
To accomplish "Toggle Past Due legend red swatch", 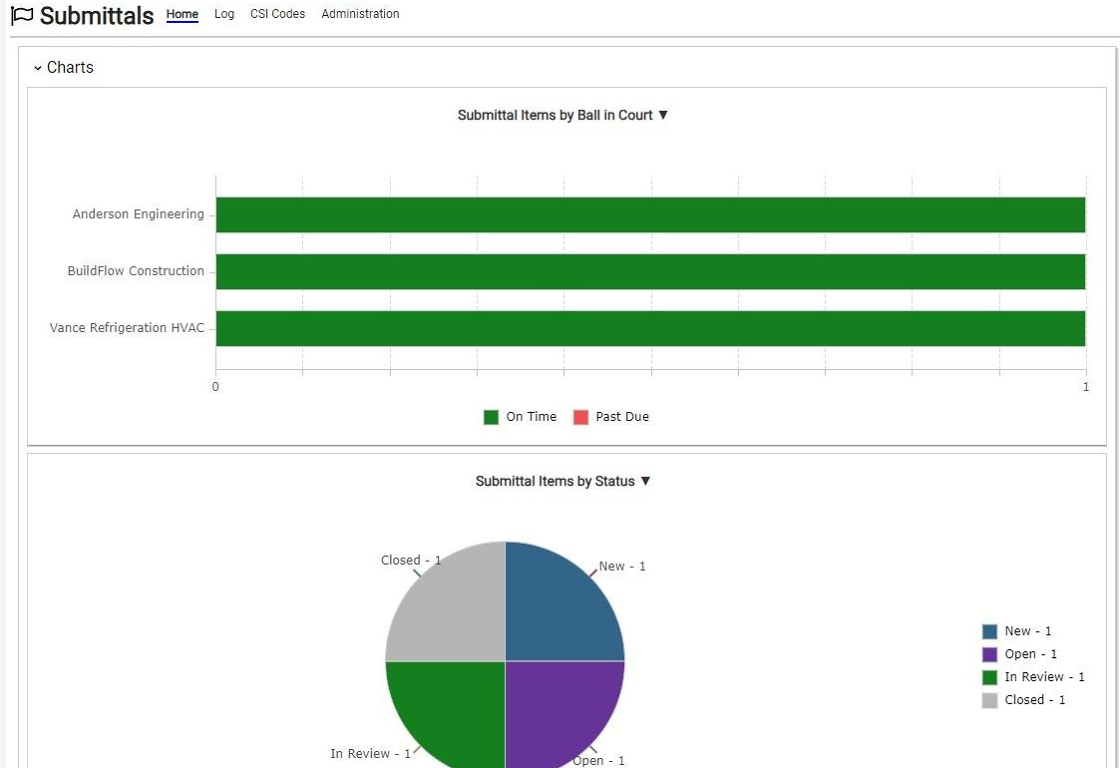I will pos(581,417).
